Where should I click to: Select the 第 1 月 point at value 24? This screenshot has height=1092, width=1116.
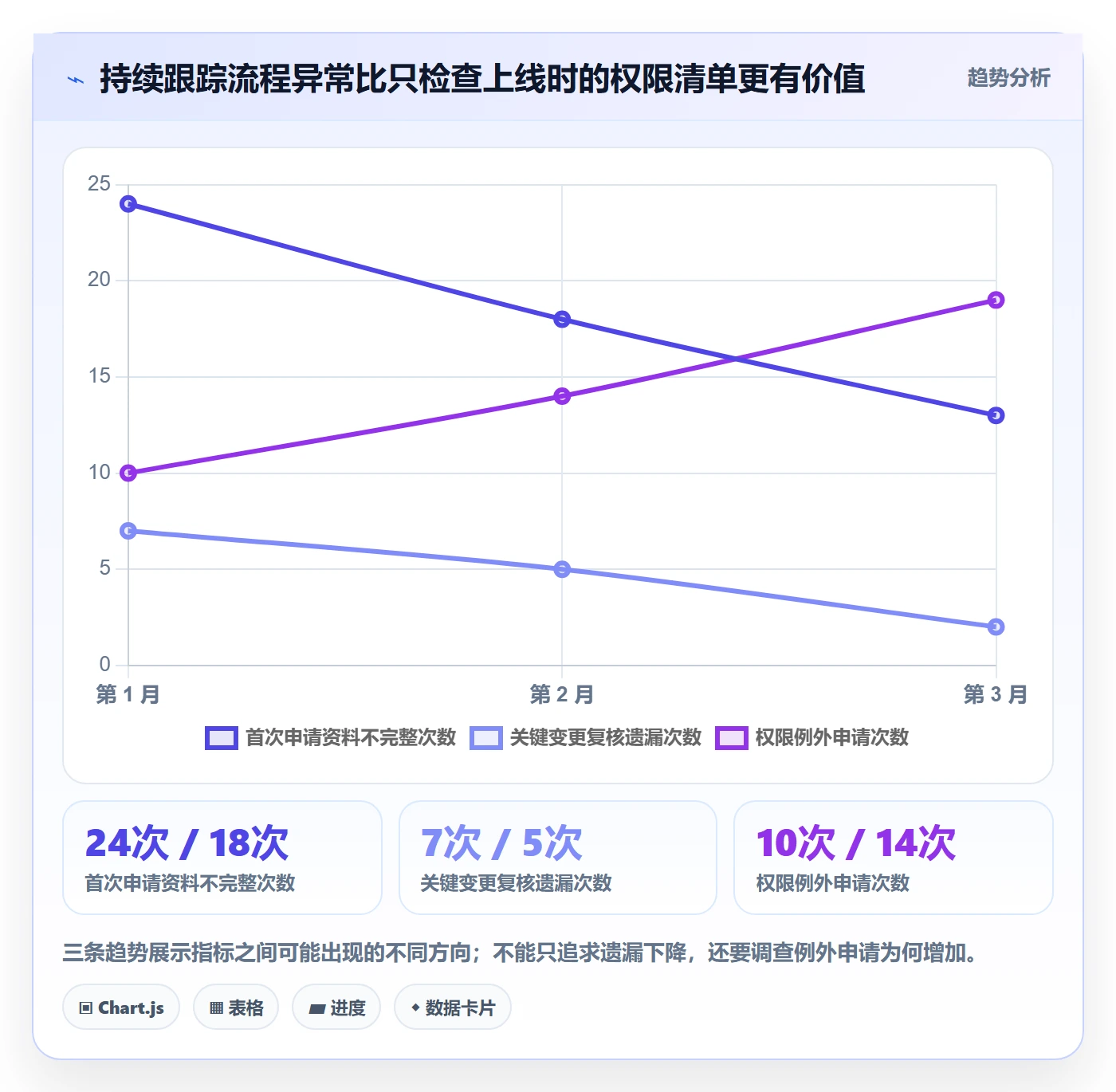pos(128,204)
